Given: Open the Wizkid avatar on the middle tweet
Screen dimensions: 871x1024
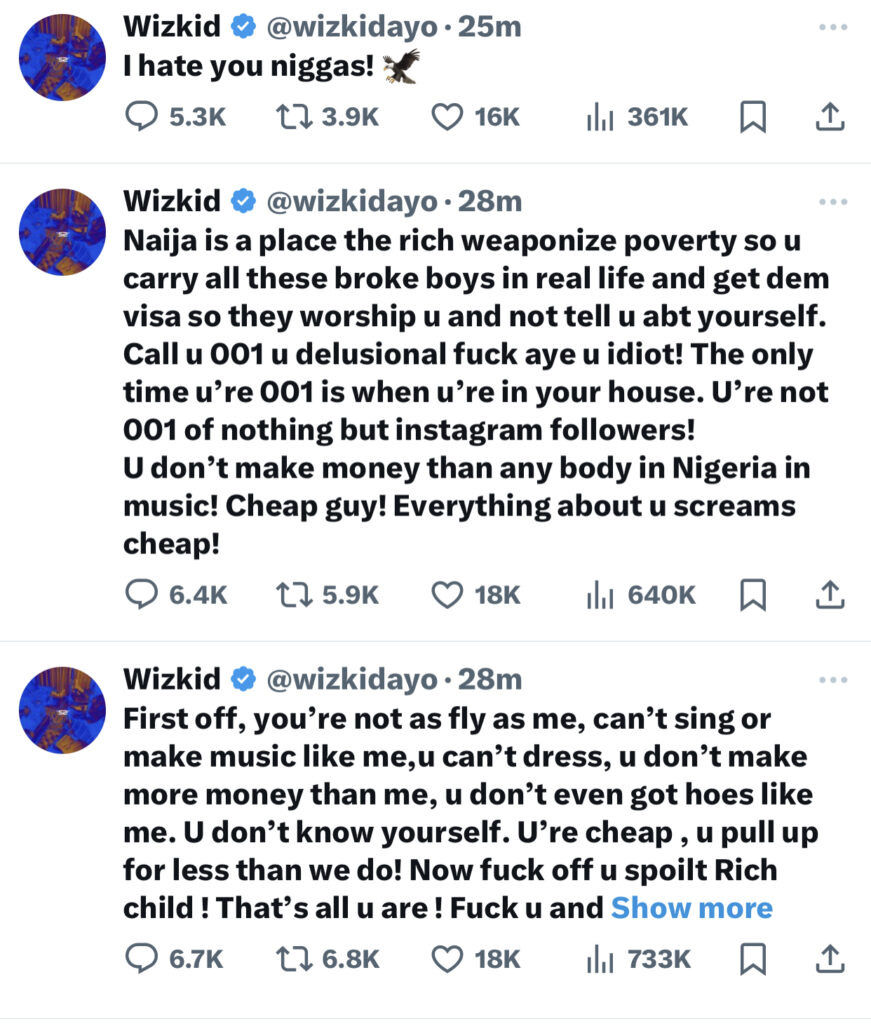Looking at the screenshot, I should 63,232.
